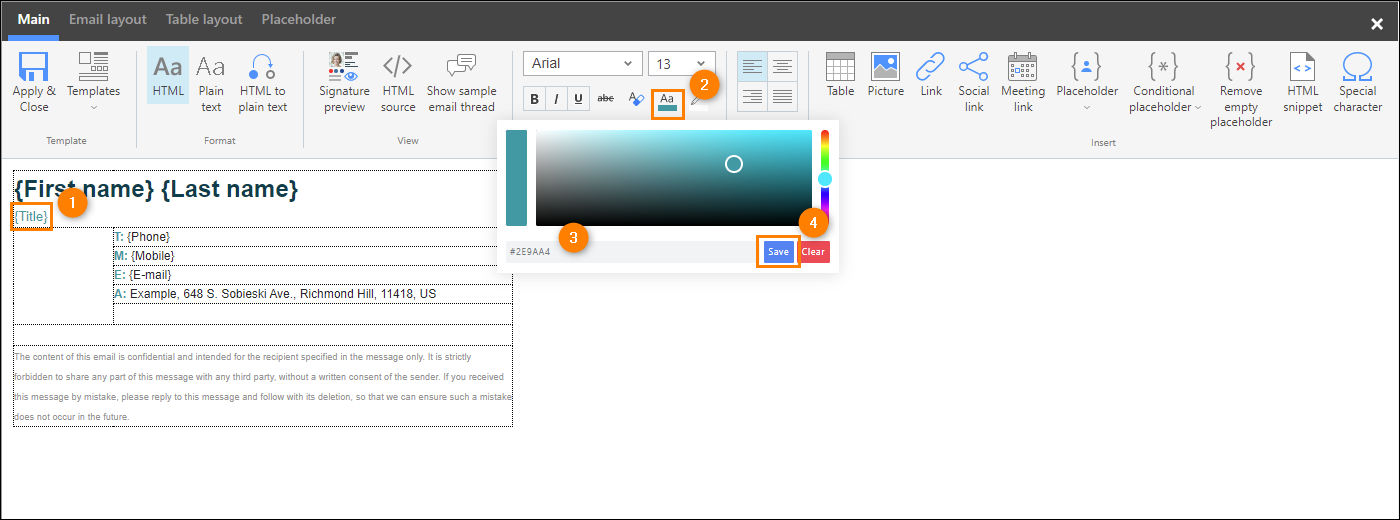Click the {Phone} placeholder line
This screenshot has width=1400, height=520.
[x=149, y=237]
